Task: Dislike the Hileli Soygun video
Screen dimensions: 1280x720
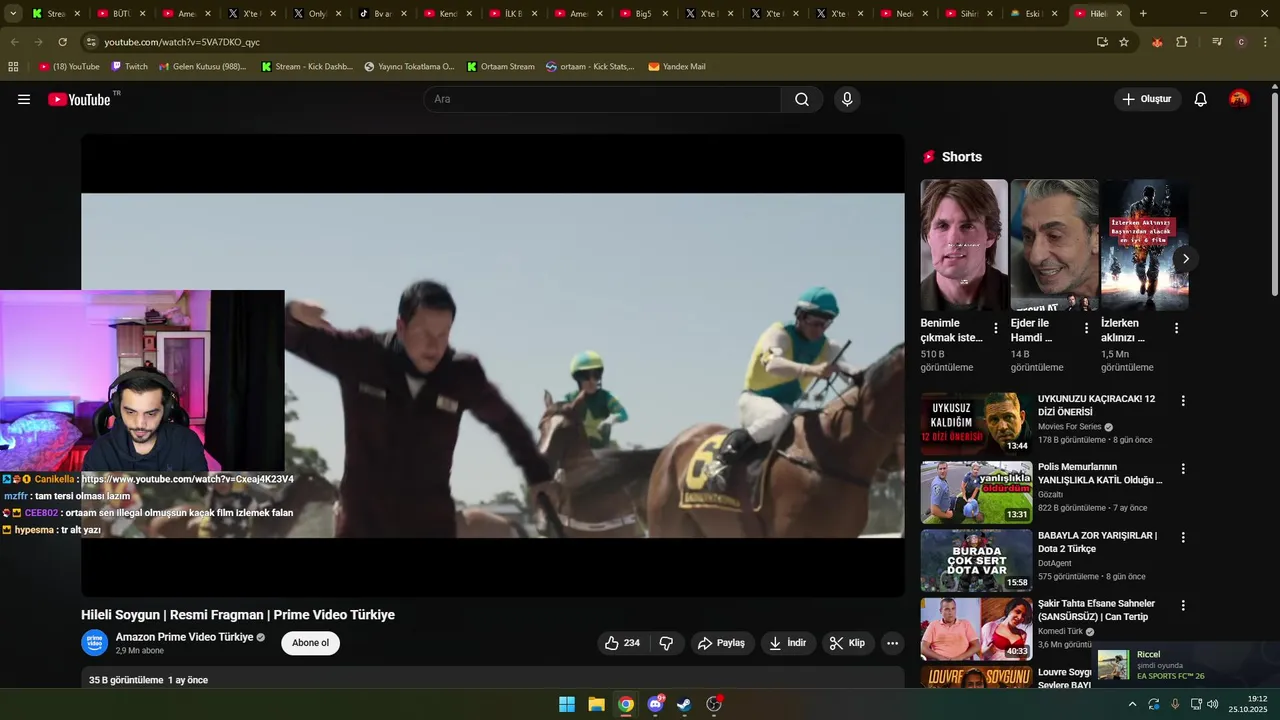Action: [x=666, y=643]
